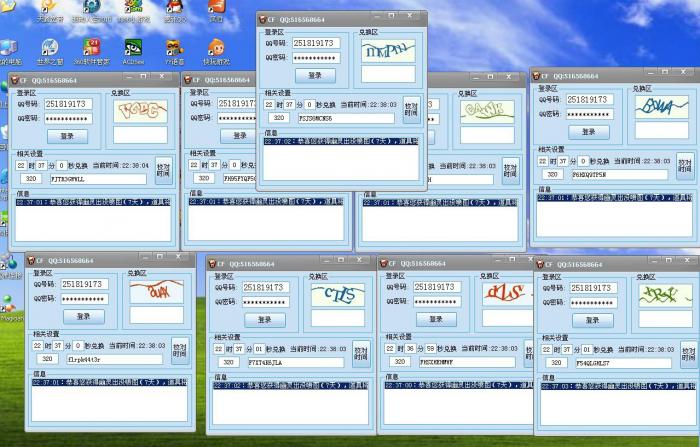Refresh the yellow GANK captcha image
The width and height of the screenshot is (700, 447).
[x=487, y=112]
